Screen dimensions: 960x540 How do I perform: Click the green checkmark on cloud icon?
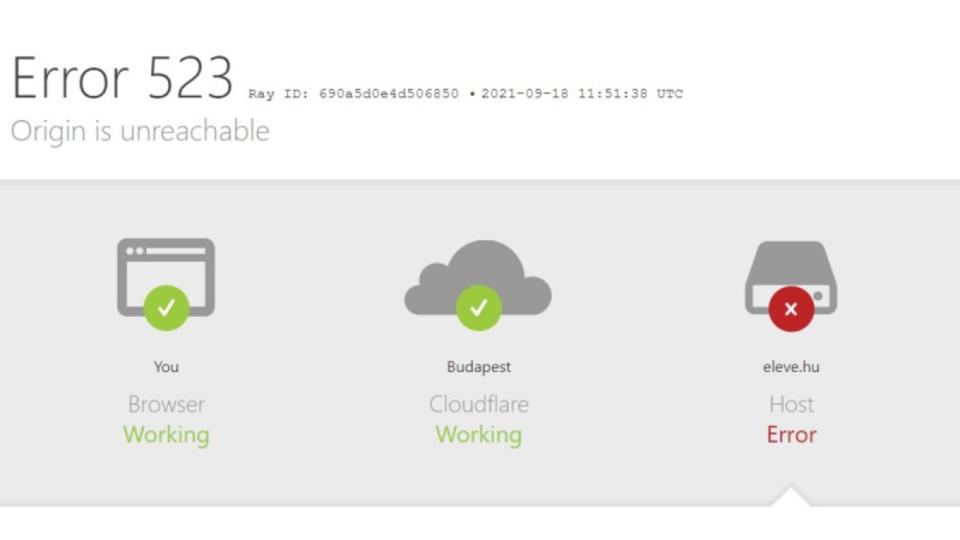(x=479, y=308)
